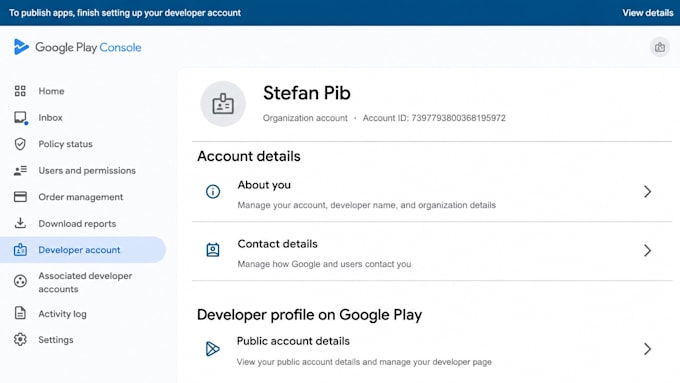This screenshot has width=680, height=383.
Task: Click 'Manage your account, developer name' description
Action: tap(366, 205)
